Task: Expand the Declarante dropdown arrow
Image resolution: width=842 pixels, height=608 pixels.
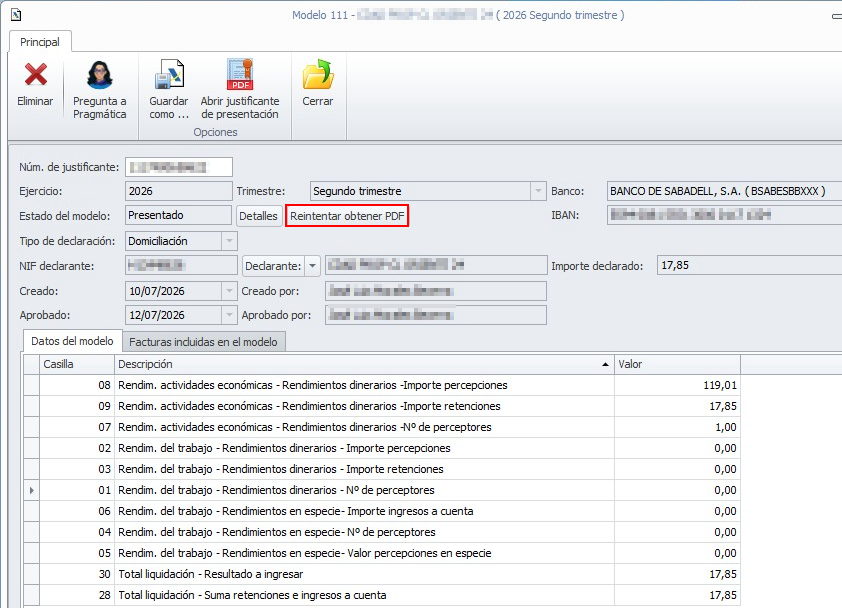Action: [312, 266]
